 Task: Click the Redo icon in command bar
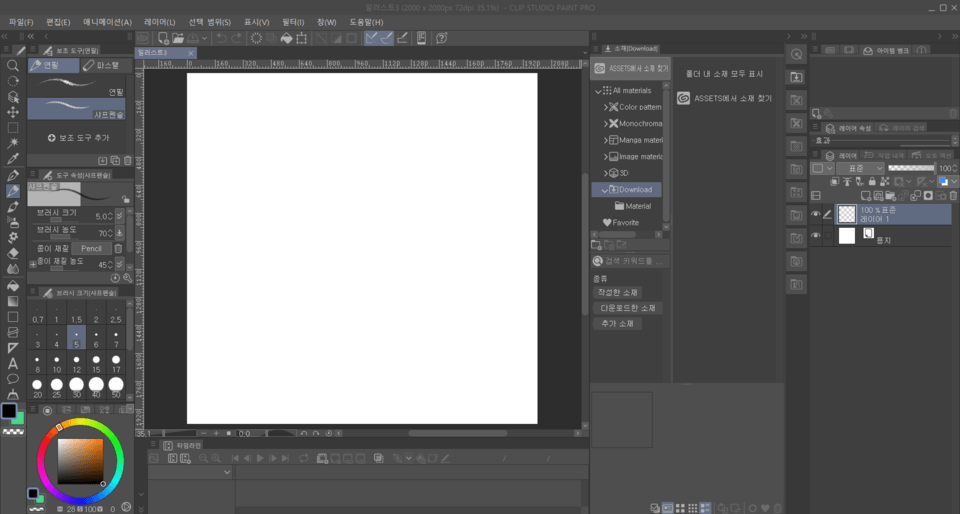point(236,38)
